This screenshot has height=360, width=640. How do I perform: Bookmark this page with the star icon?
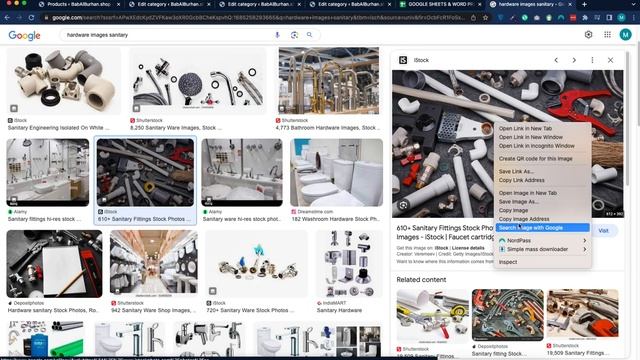(x=485, y=18)
